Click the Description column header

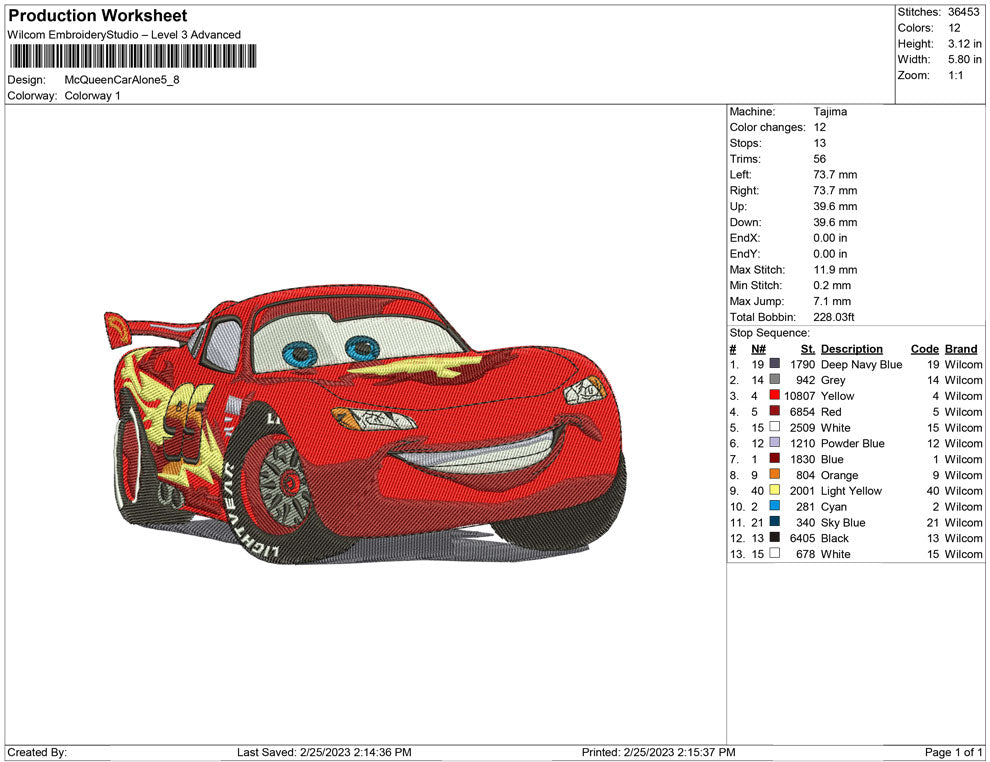[851, 349]
